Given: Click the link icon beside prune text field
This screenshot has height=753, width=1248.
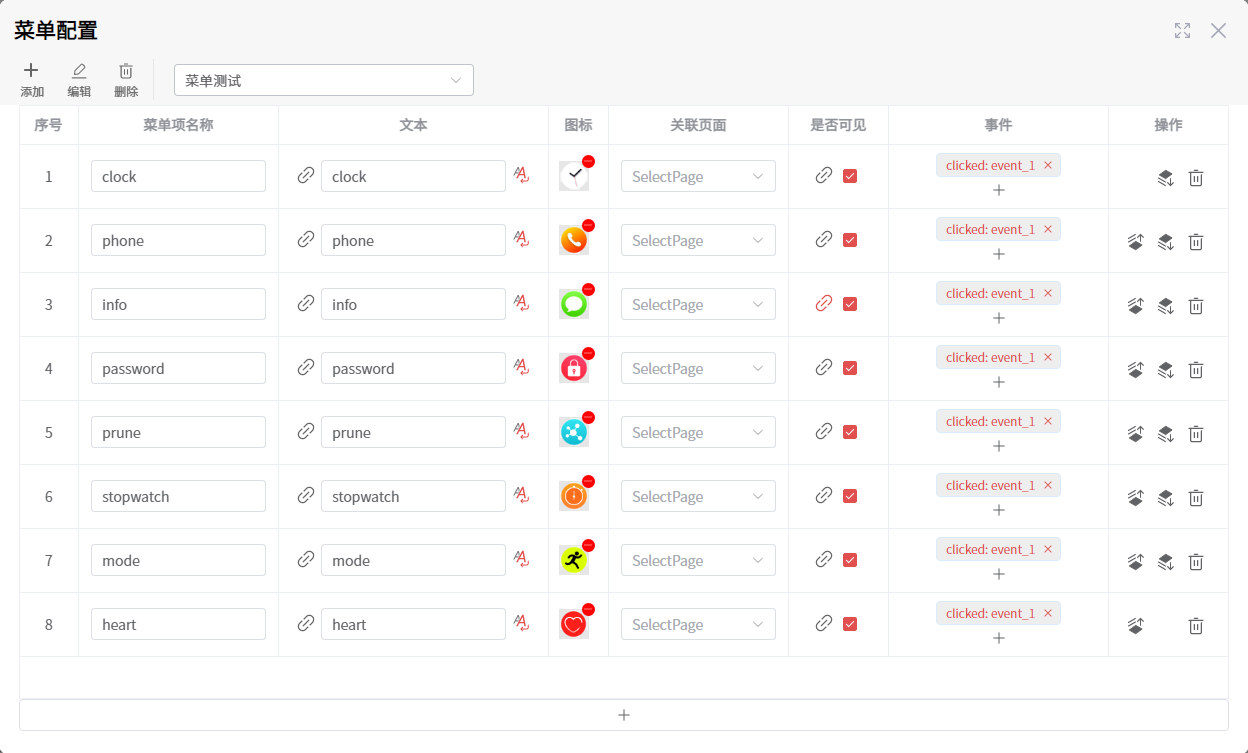Looking at the screenshot, I should [x=306, y=431].
